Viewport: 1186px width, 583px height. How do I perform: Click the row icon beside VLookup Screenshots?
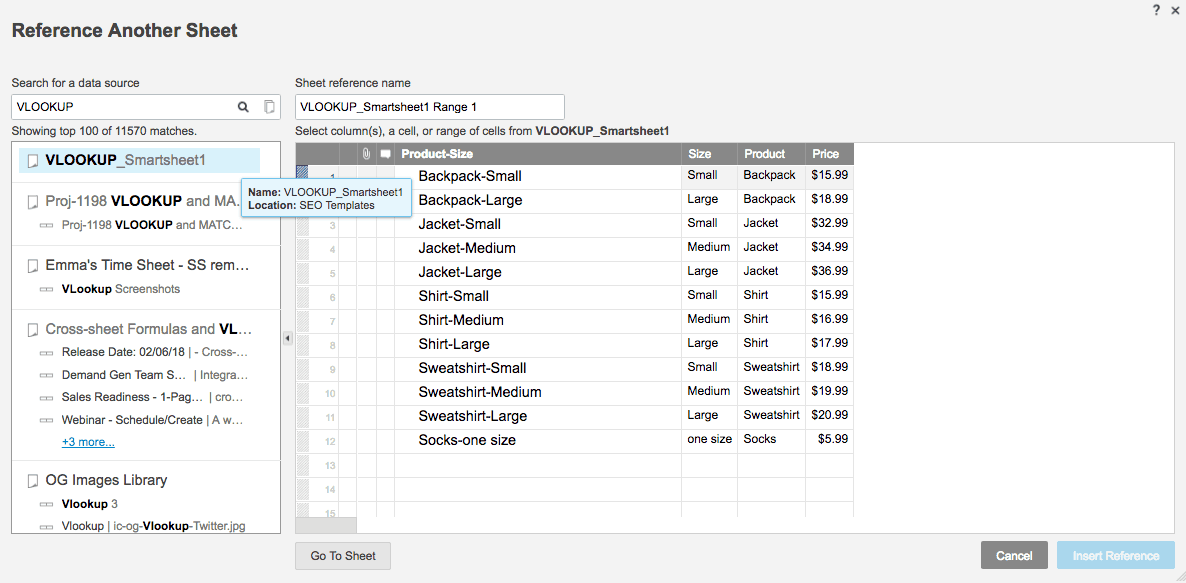pos(47,290)
